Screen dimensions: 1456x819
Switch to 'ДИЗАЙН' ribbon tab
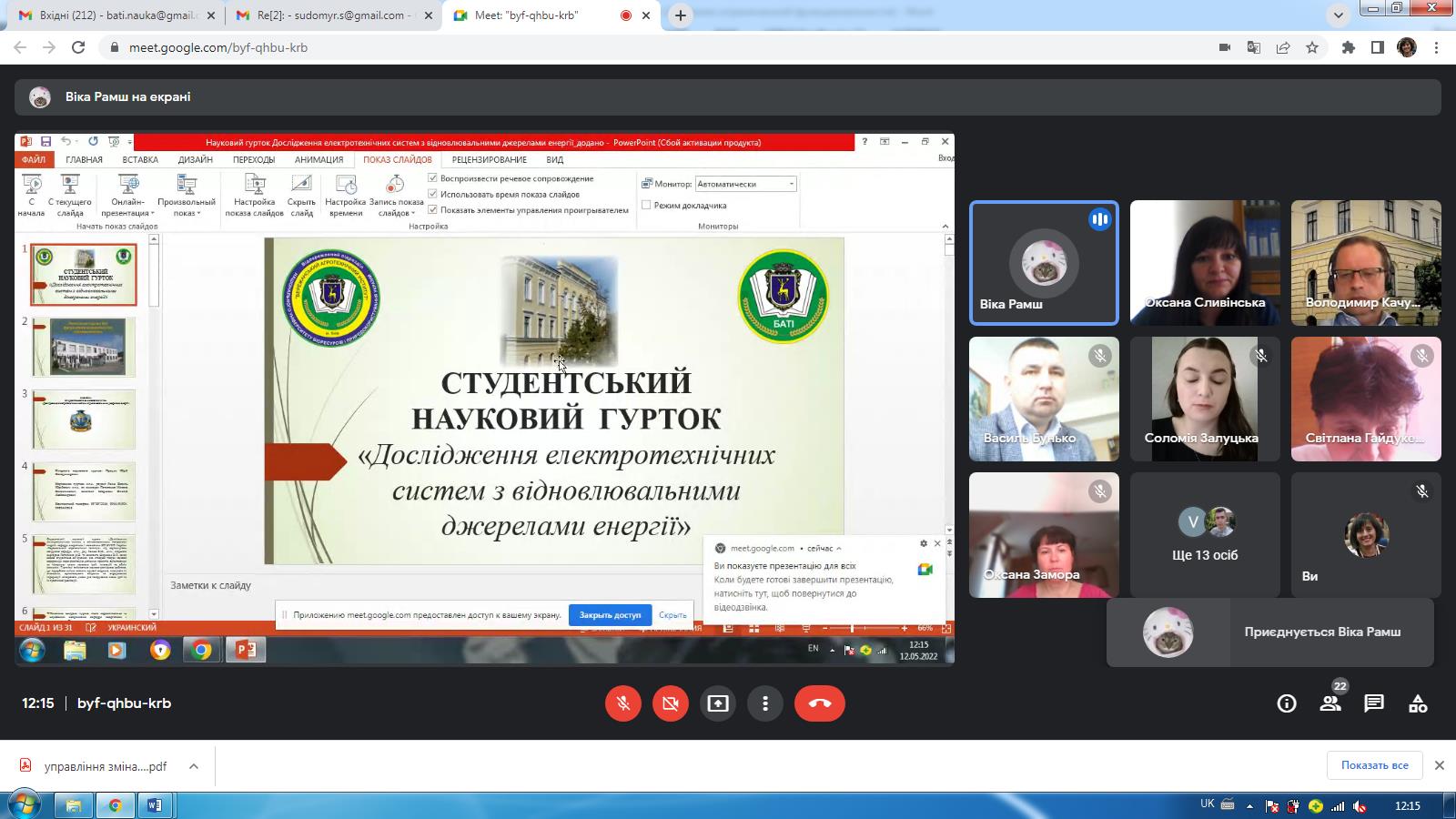(195, 159)
